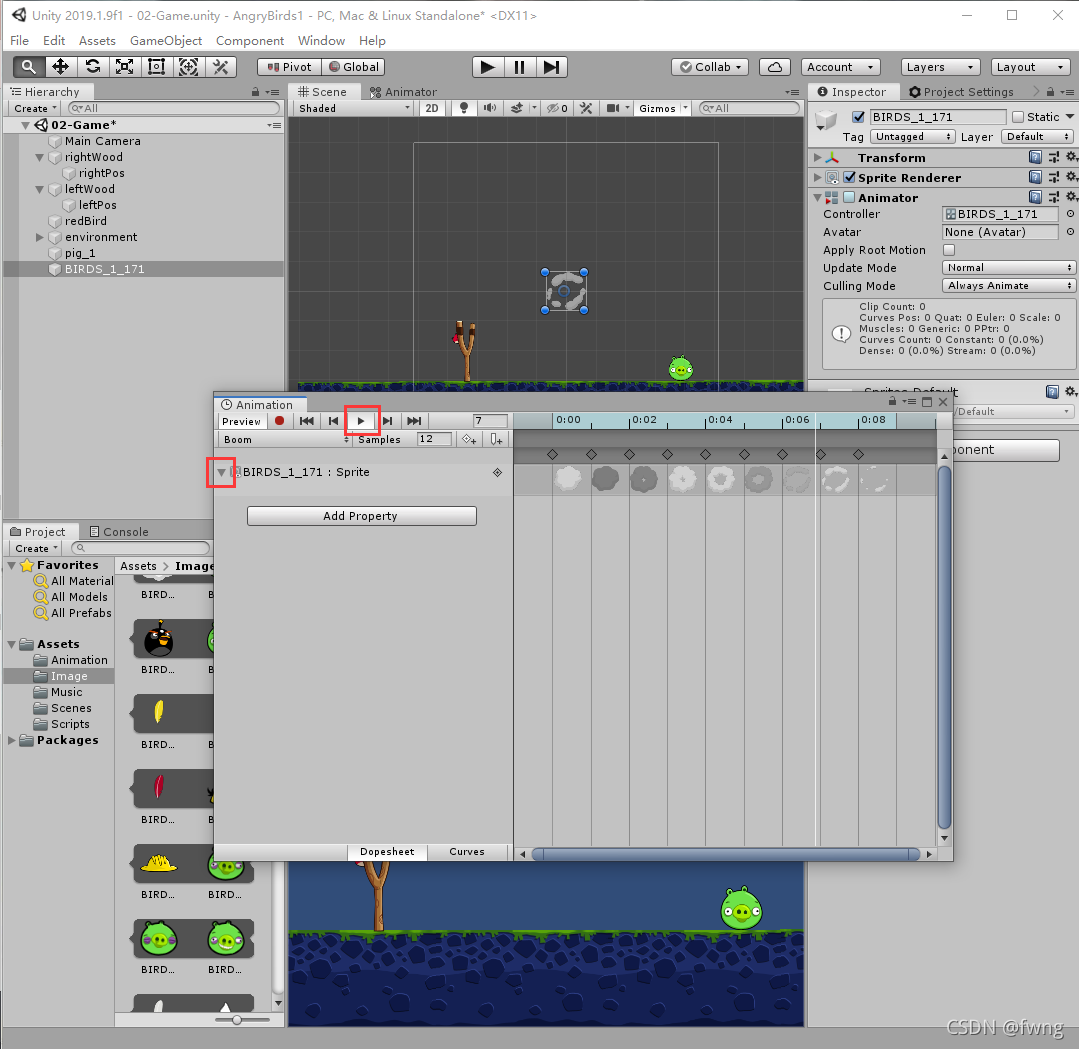This screenshot has width=1079, height=1049.
Task: Open the cloud services icon
Action: [x=775, y=67]
